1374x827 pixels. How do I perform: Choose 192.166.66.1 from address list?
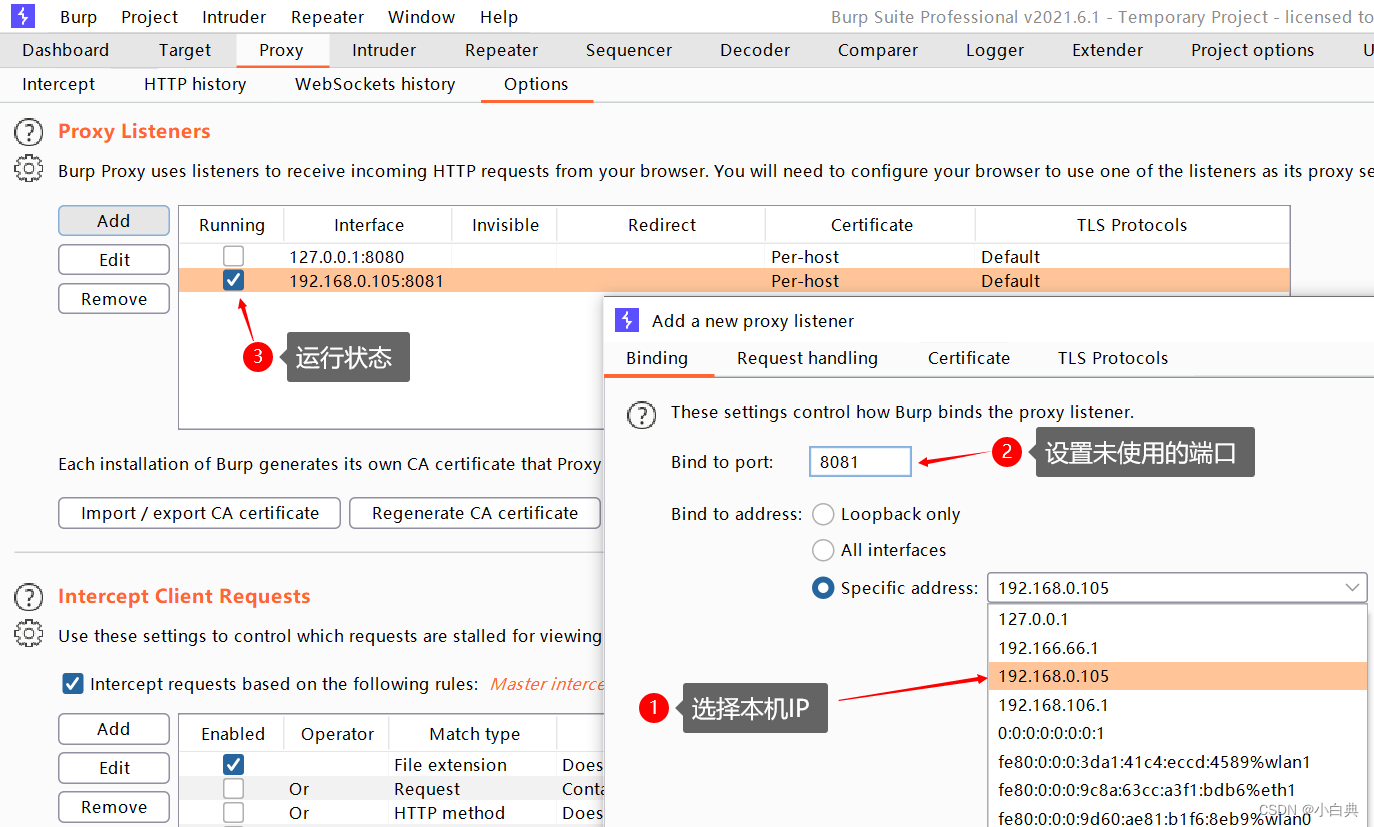point(1177,648)
